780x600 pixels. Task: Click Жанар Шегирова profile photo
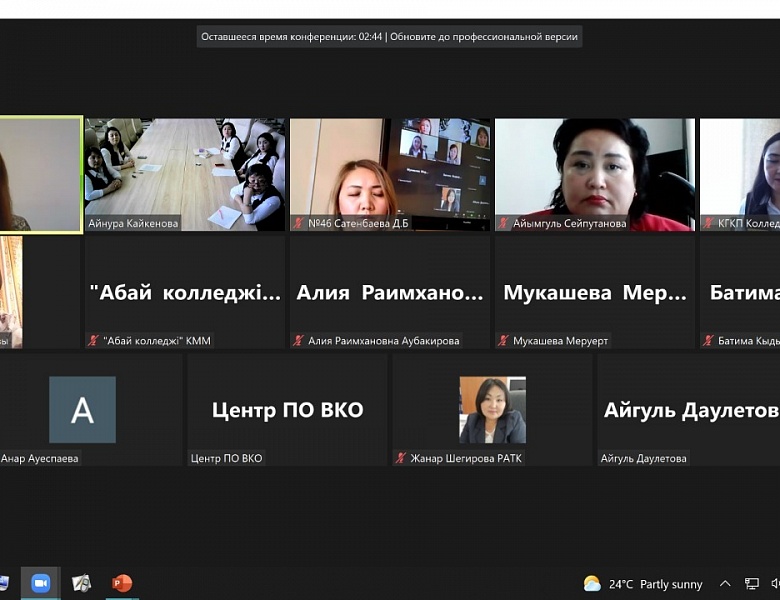click(492, 409)
